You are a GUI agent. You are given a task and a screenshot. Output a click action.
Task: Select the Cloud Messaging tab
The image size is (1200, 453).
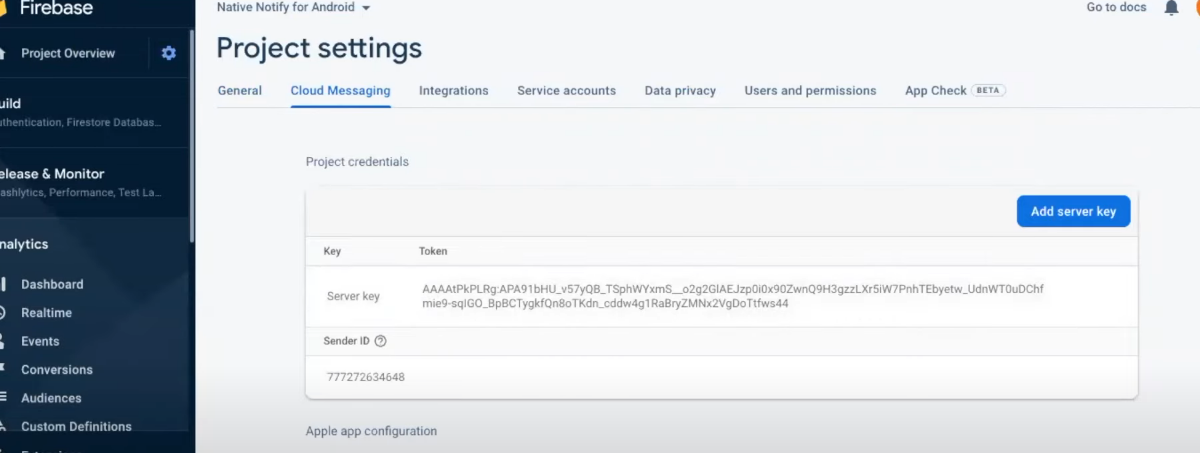(x=340, y=90)
